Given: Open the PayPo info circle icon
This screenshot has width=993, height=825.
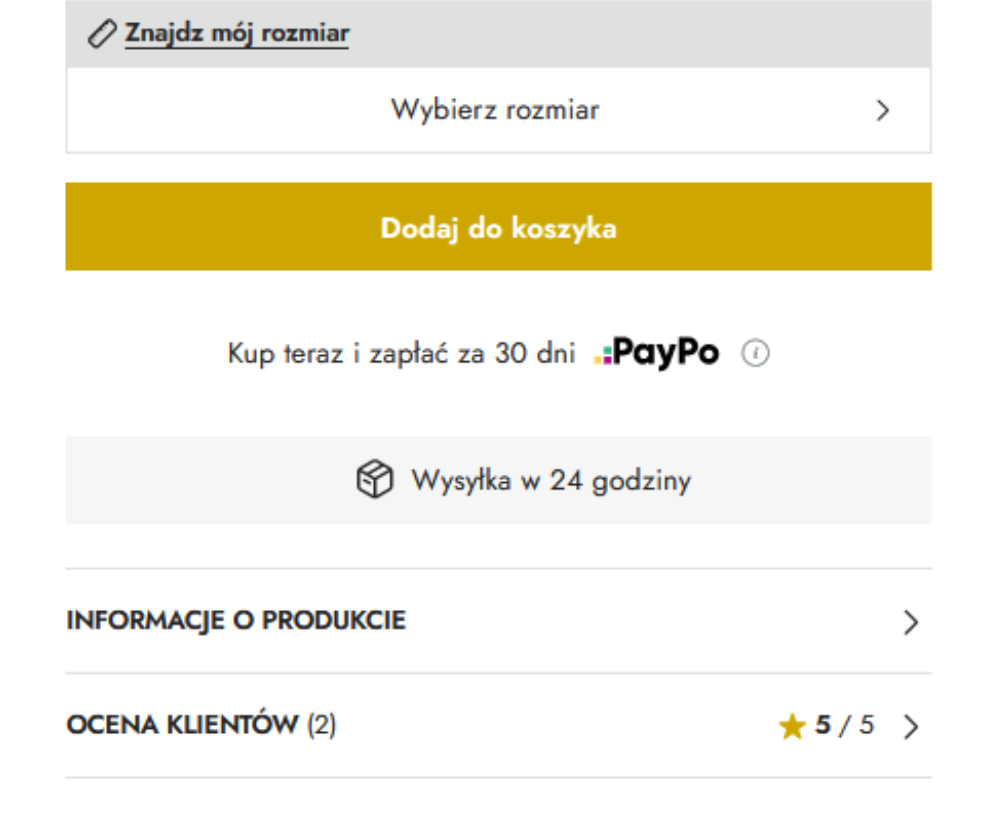Looking at the screenshot, I should tap(755, 353).
